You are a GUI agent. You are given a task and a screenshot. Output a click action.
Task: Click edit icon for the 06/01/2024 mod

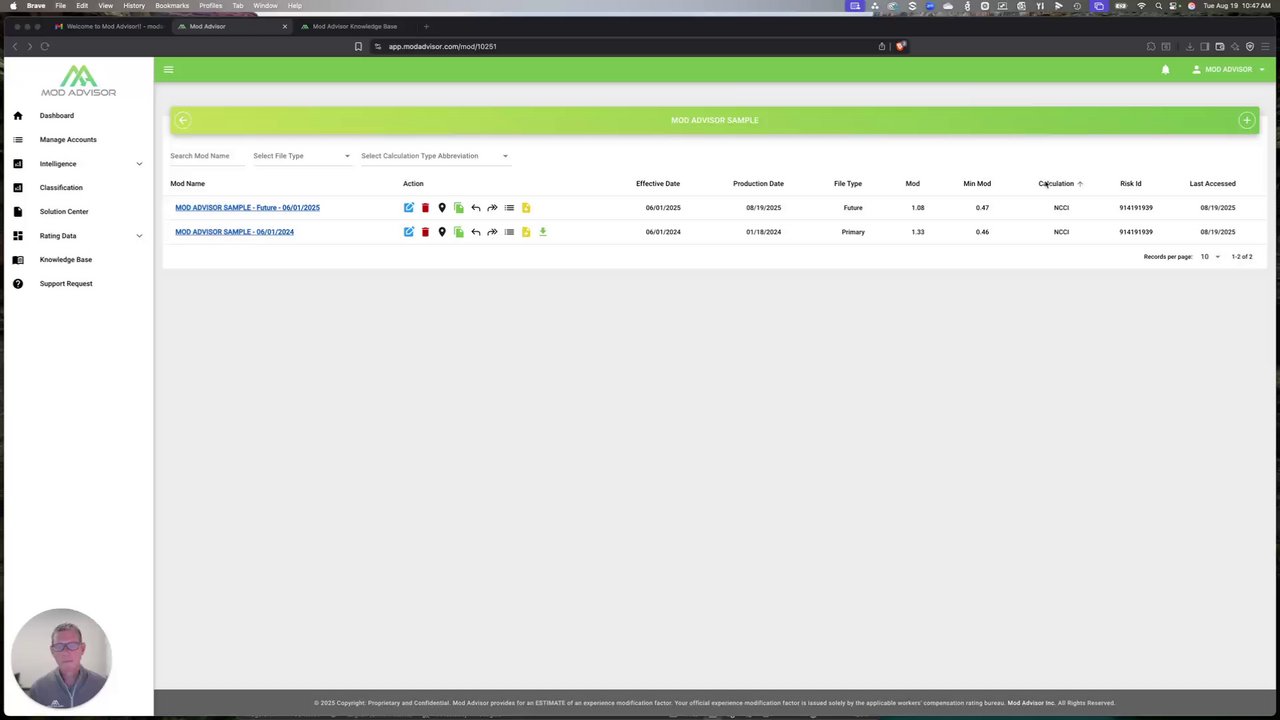pyautogui.click(x=409, y=232)
